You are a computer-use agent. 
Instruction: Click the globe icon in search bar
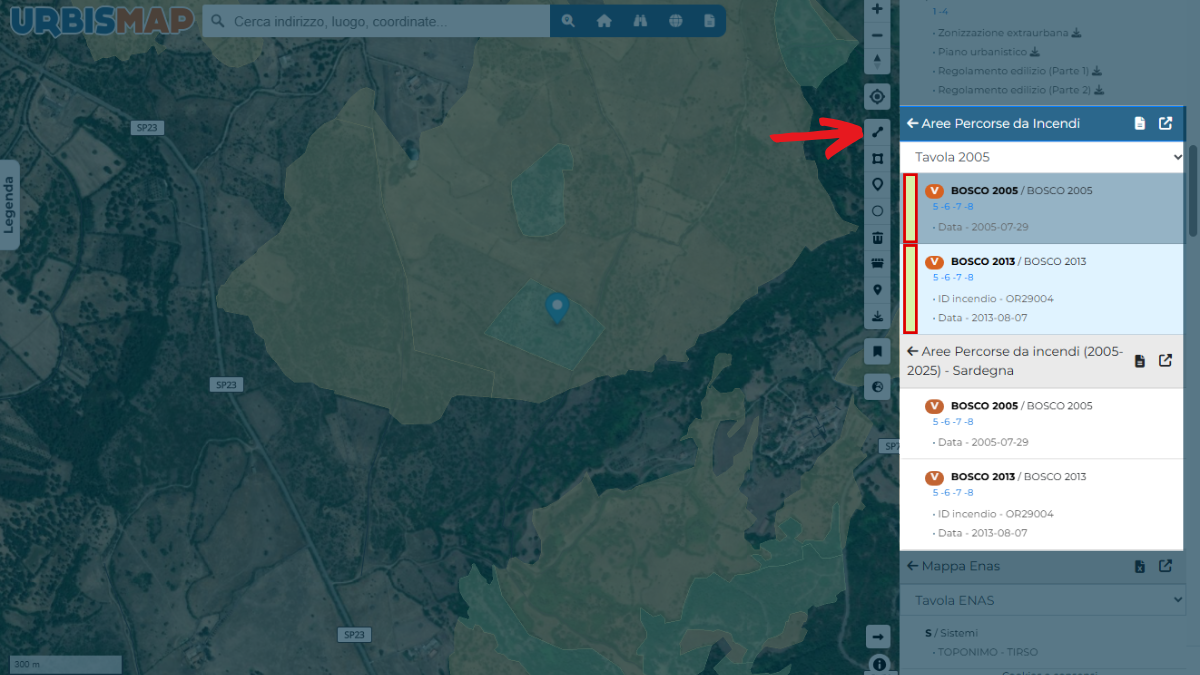click(676, 21)
